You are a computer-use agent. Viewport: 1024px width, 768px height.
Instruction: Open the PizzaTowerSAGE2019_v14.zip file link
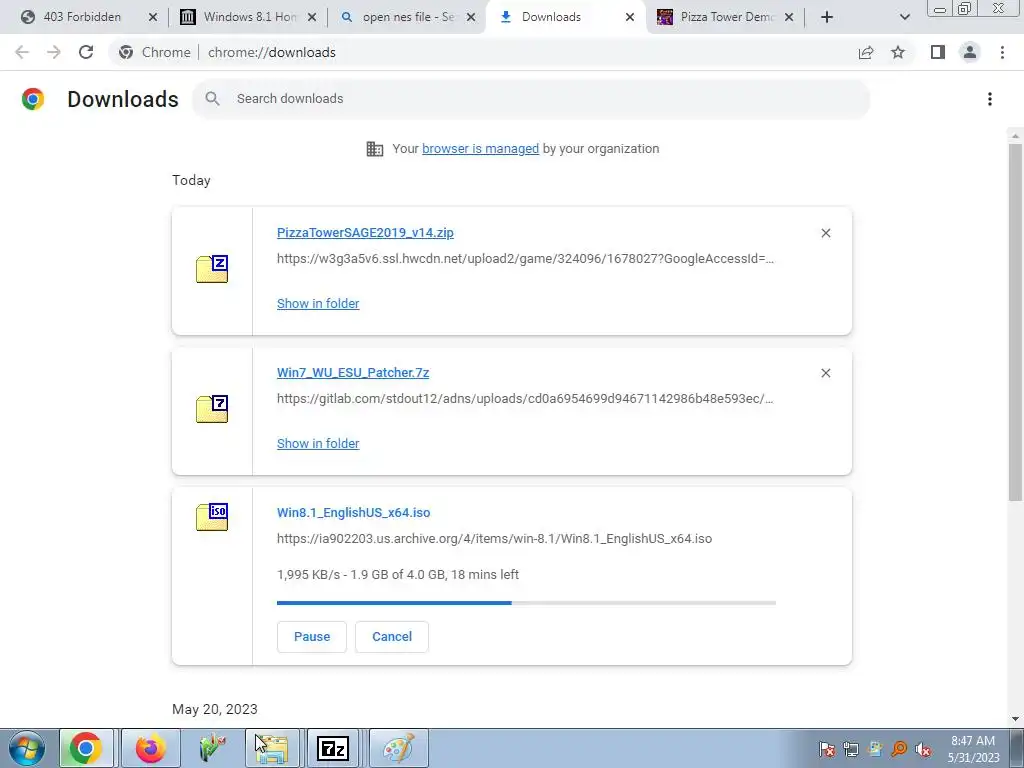pyautogui.click(x=365, y=232)
